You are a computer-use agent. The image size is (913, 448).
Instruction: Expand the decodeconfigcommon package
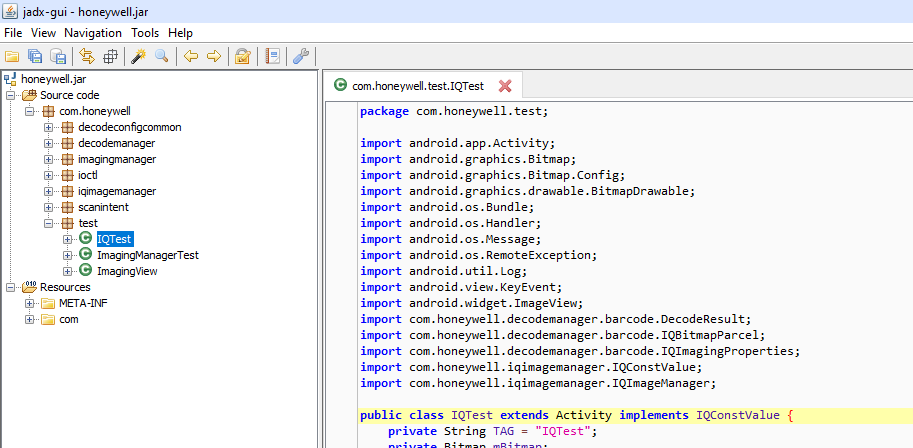pos(48,128)
